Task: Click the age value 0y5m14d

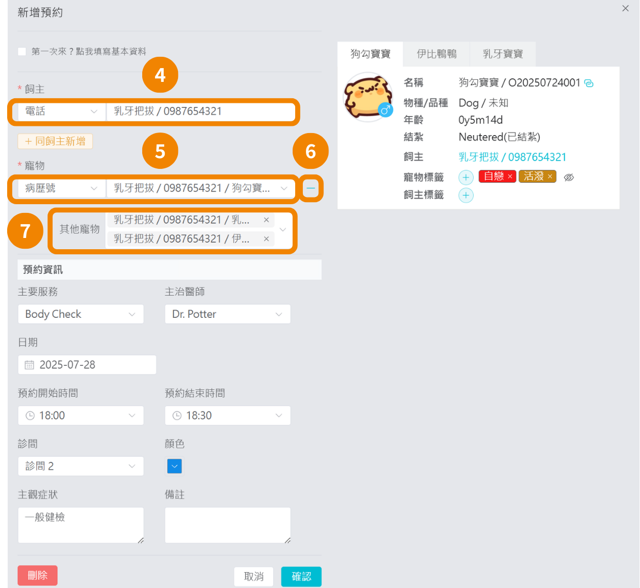Action: [x=480, y=120]
